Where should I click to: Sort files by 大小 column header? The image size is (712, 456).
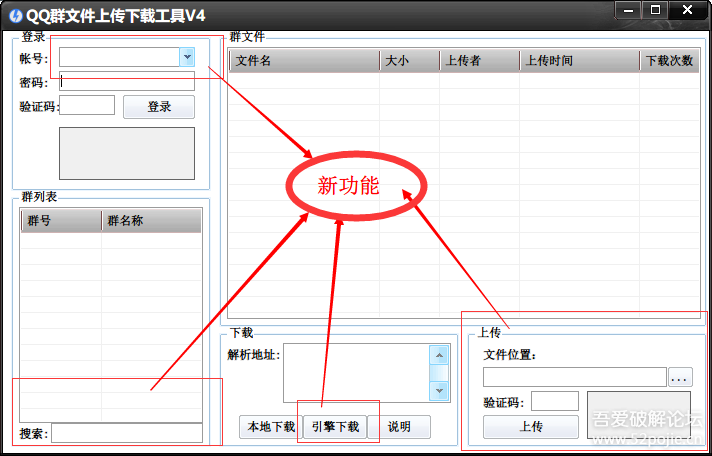coord(410,60)
